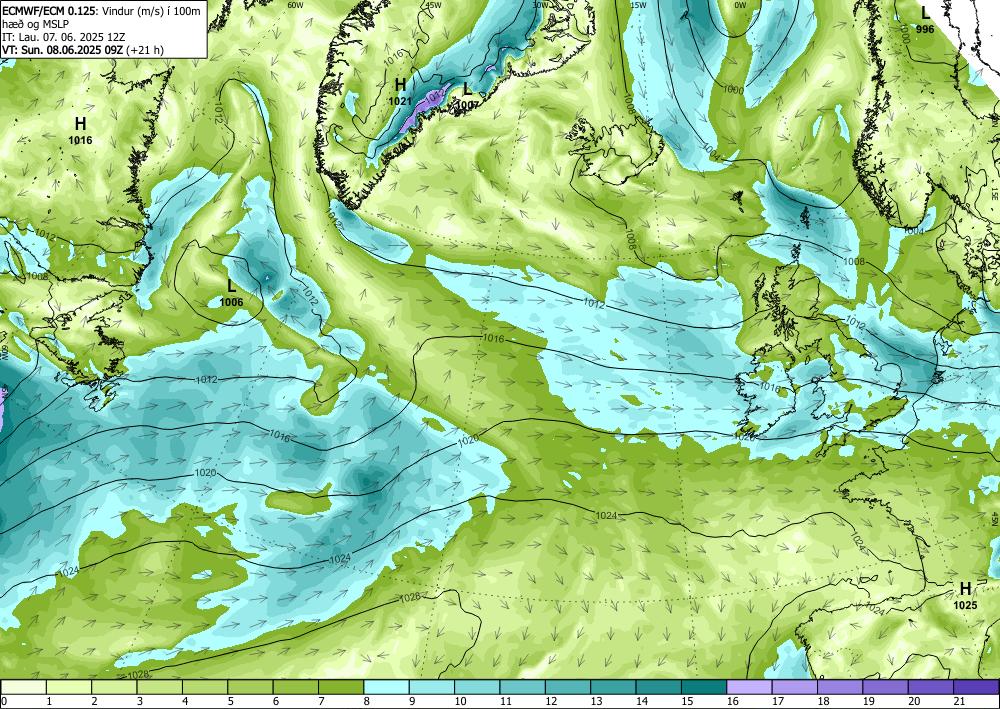The width and height of the screenshot is (1000, 709).
Task: Click the '45W' longitude label
Action: [434, 5]
